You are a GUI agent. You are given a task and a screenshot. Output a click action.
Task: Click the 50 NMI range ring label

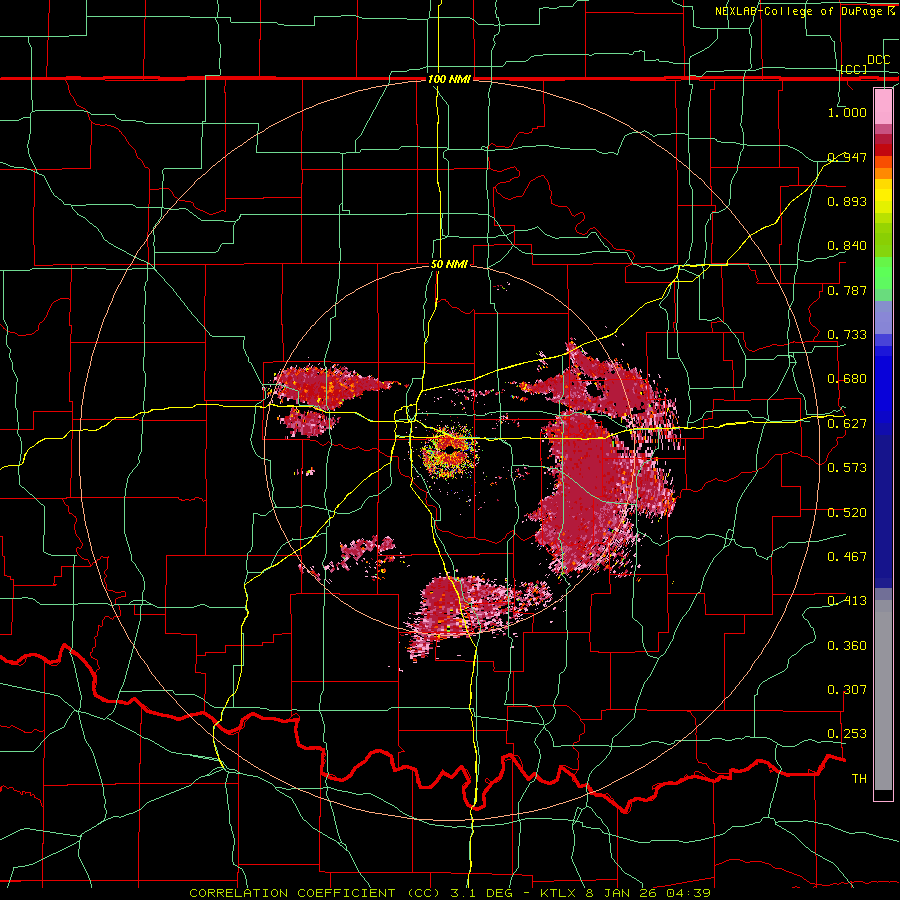[449, 264]
